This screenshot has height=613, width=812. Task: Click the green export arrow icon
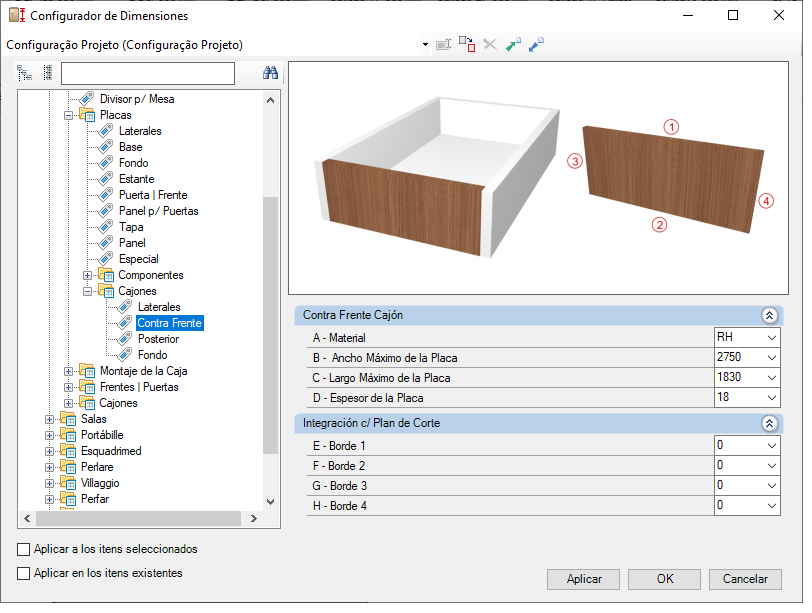click(x=513, y=45)
